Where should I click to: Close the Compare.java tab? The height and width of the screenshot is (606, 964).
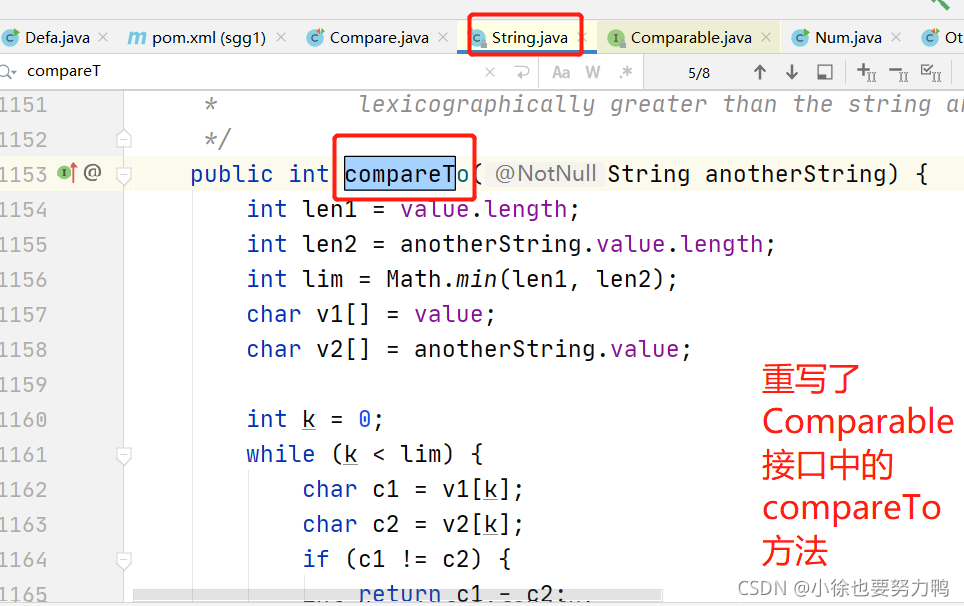[x=443, y=37]
